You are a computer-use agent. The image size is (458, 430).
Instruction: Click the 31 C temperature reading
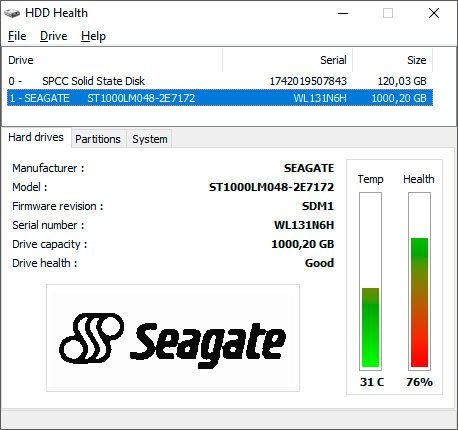372,382
